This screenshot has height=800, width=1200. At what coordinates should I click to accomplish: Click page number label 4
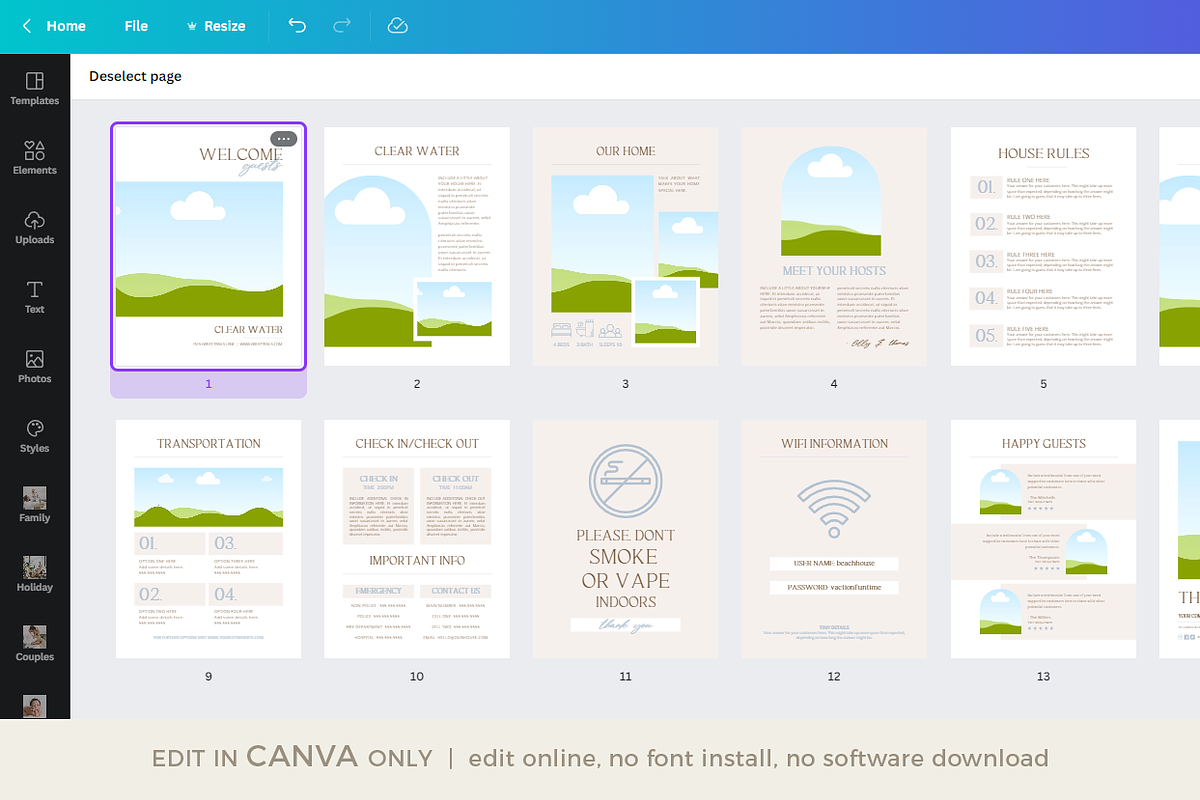point(834,384)
